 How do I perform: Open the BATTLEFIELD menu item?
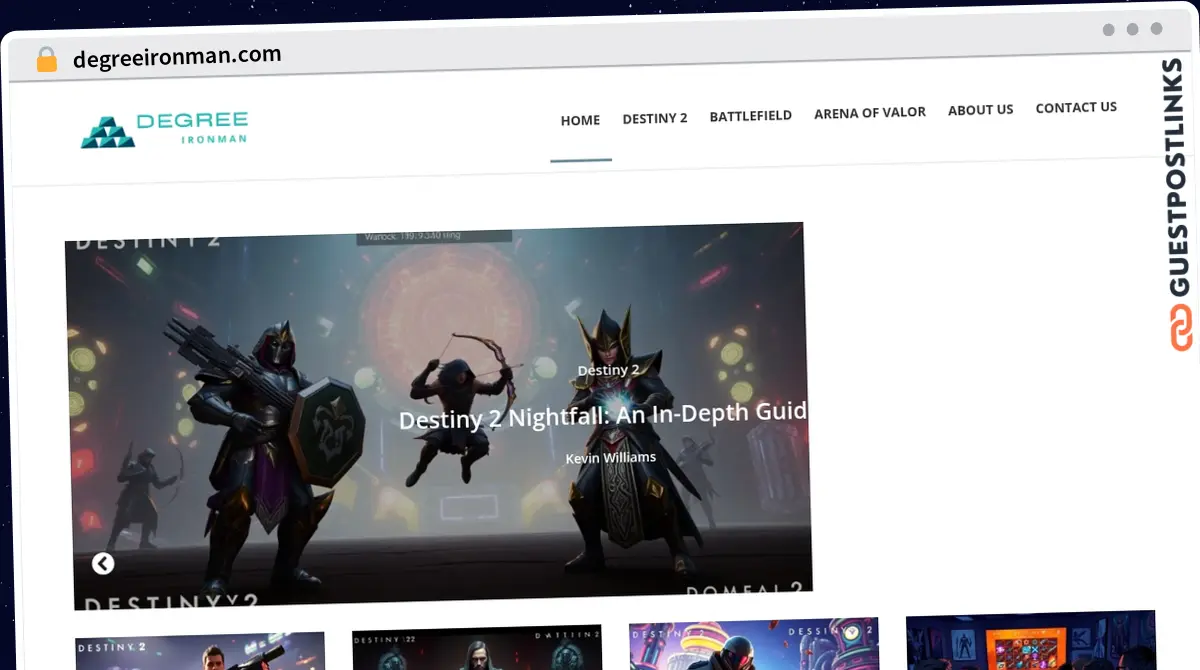click(750, 116)
